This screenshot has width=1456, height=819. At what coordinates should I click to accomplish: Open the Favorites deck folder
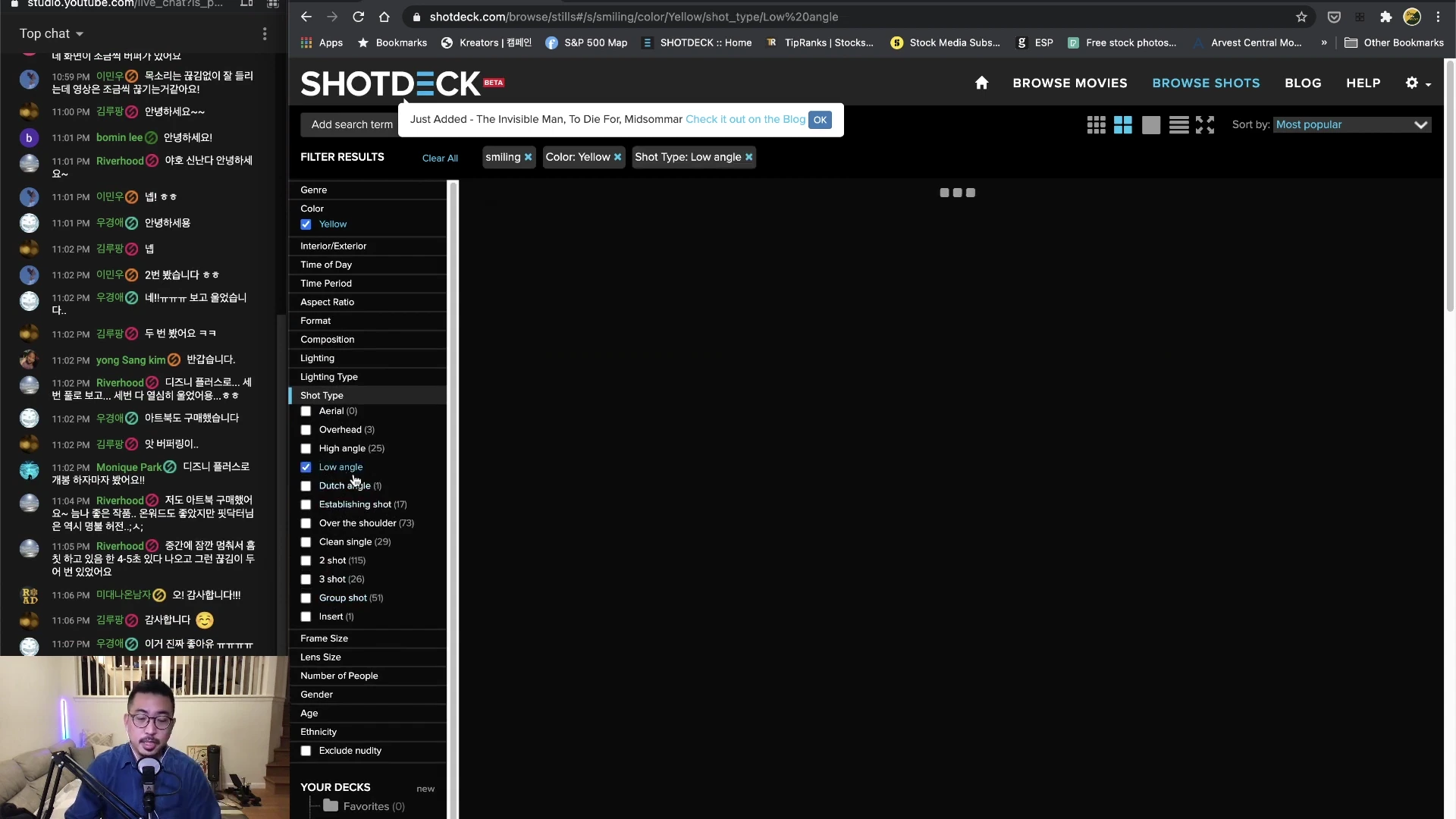click(x=364, y=806)
